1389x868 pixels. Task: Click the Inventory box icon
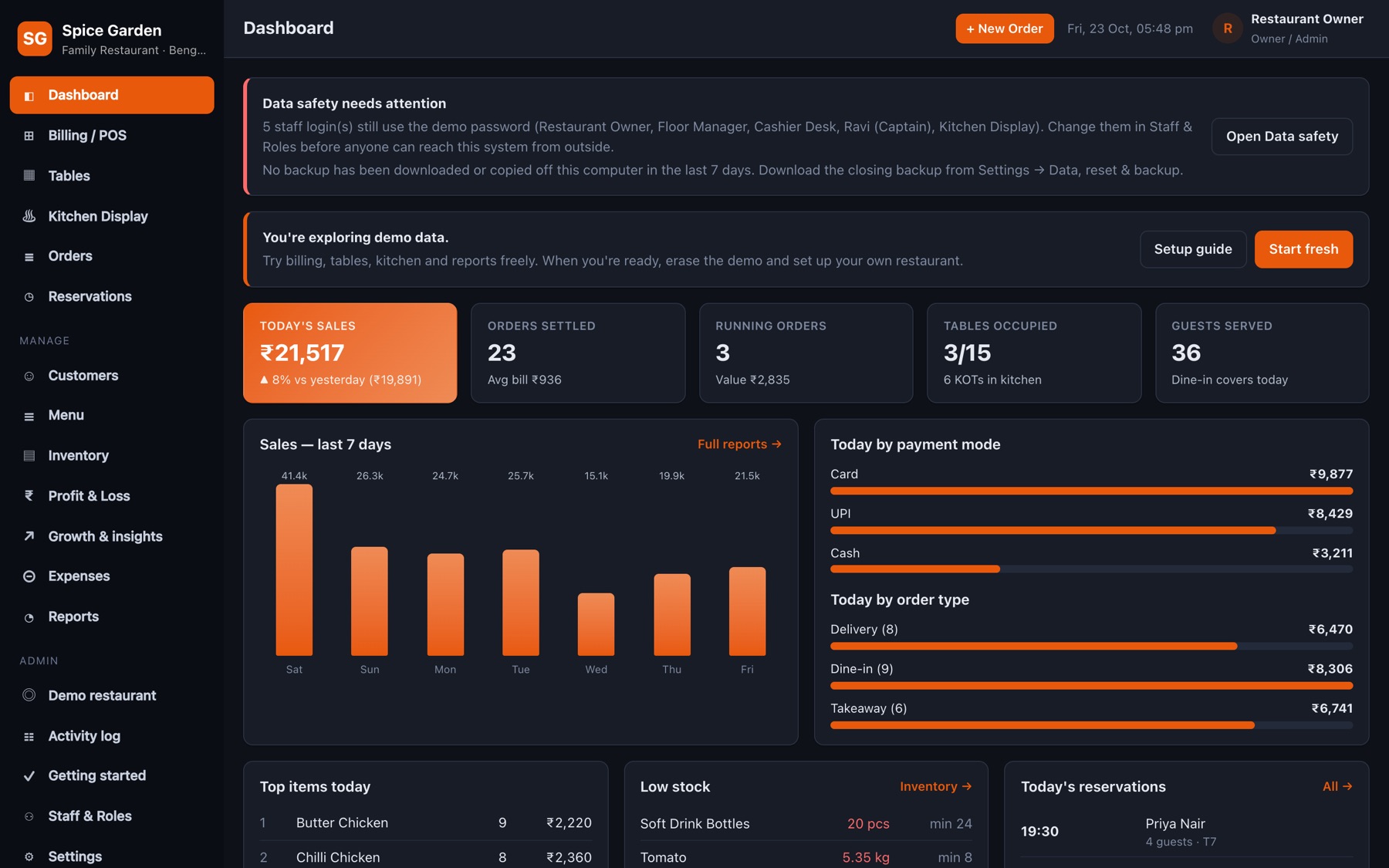(29, 456)
